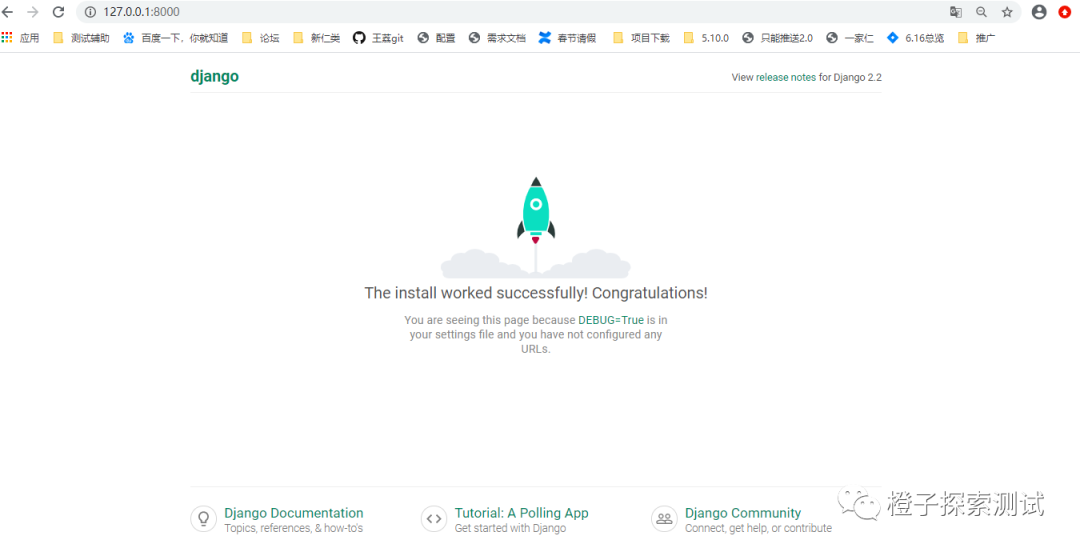Reload the page with the refresh icon
Image resolution: width=1080 pixels, height=552 pixels.
59,12
